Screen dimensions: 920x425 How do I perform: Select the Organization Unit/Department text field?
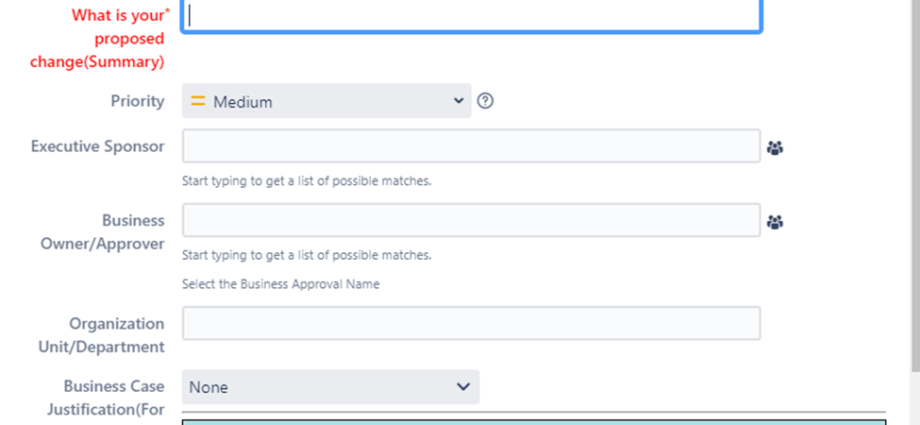point(471,323)
